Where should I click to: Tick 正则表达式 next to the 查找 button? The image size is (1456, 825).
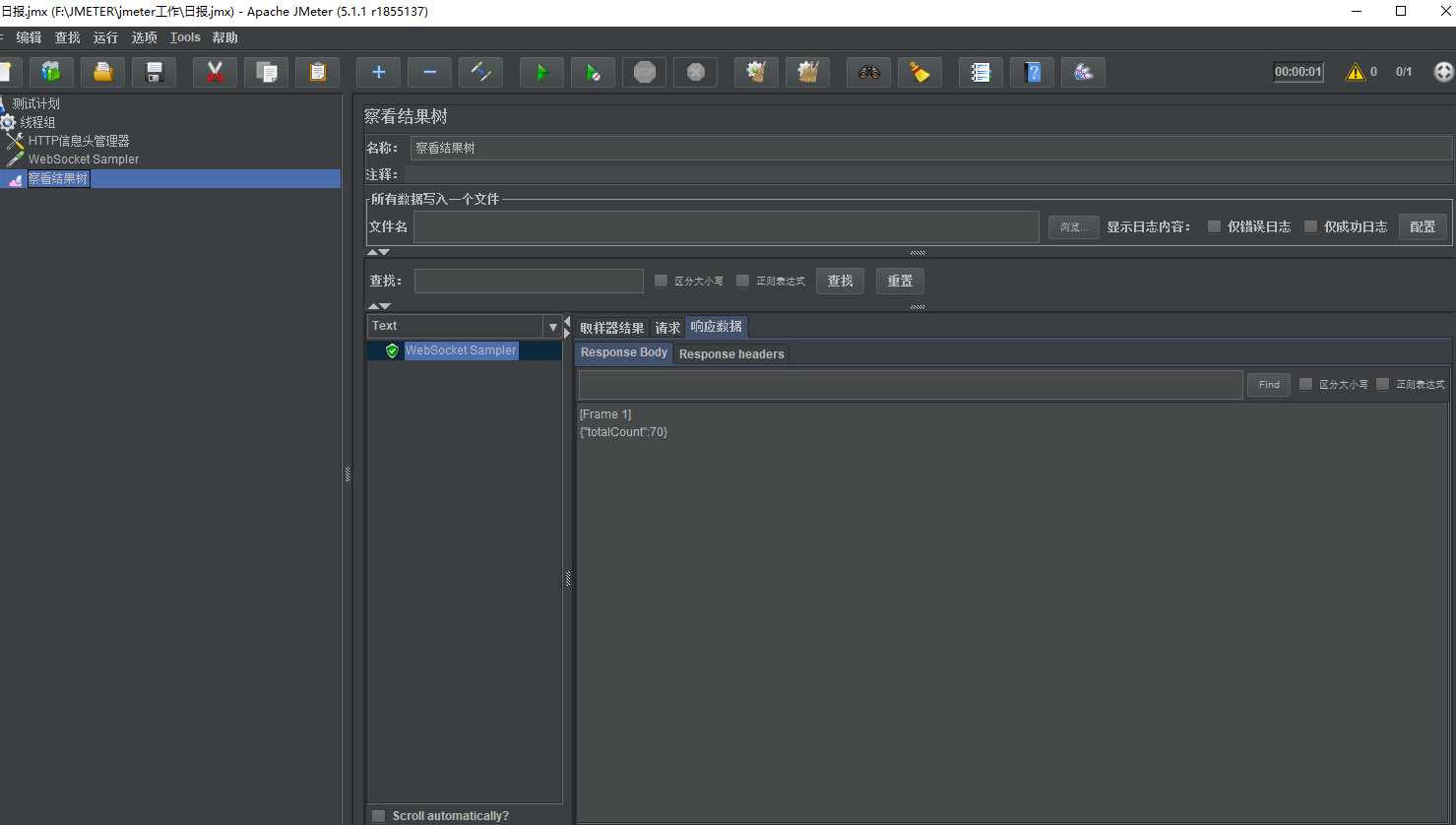pyautogui.click(x=742, y=281)
